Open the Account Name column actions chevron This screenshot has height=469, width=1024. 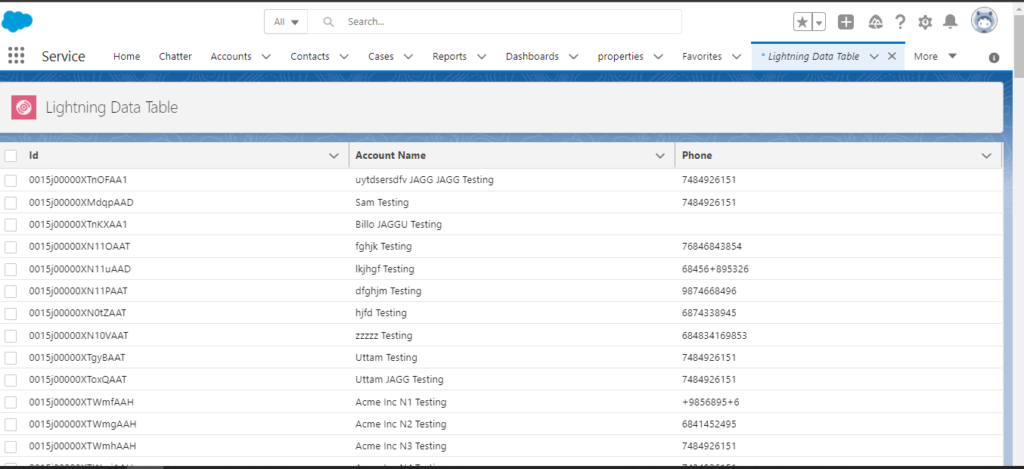[660, 155]
